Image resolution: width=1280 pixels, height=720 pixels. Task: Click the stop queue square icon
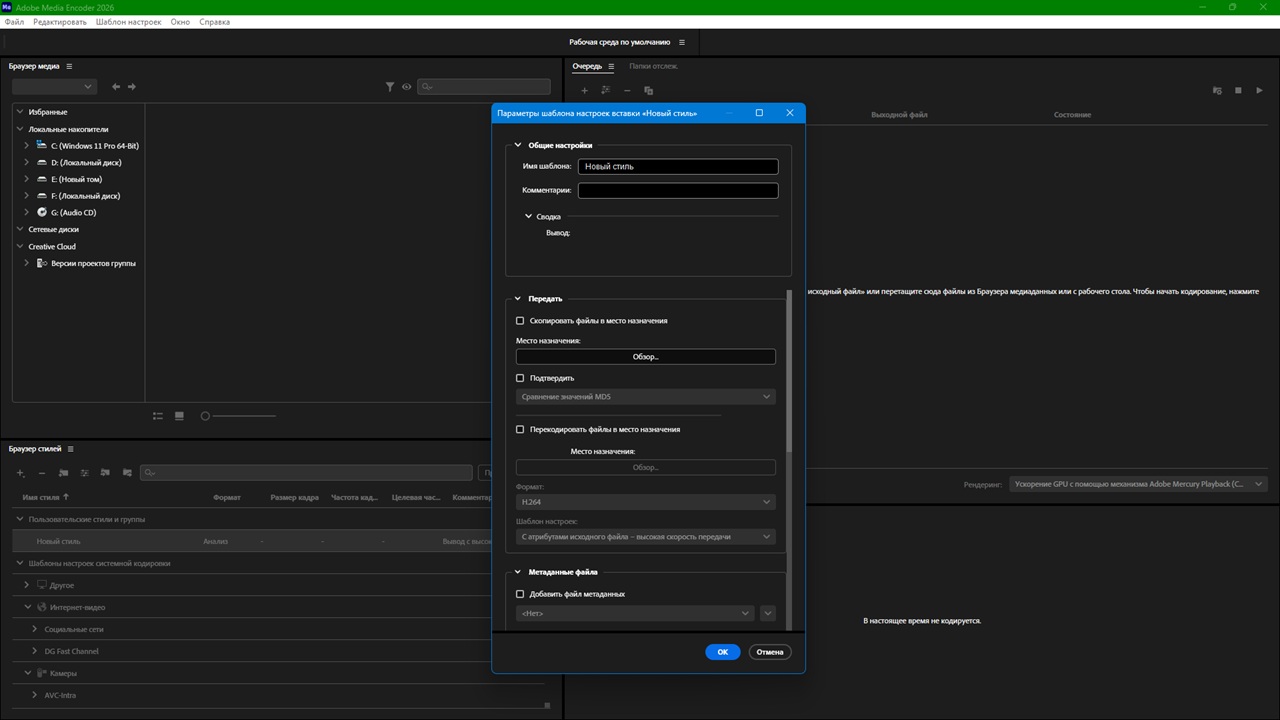tap(1238, 91)
